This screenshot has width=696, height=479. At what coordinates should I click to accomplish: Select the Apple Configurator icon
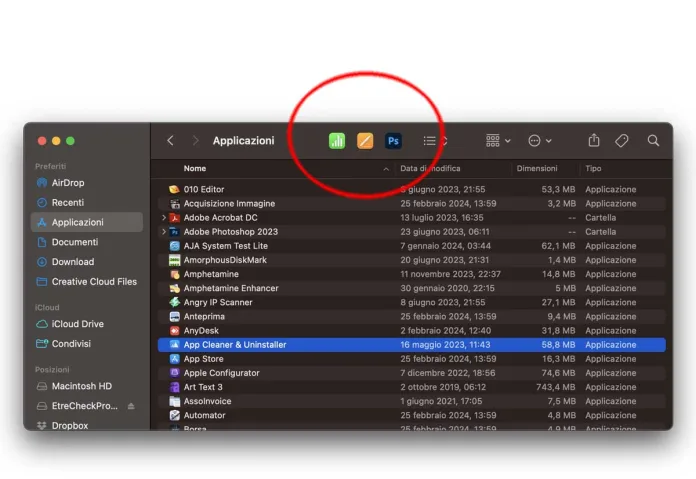pyautogui.click(x=174, y=373)
